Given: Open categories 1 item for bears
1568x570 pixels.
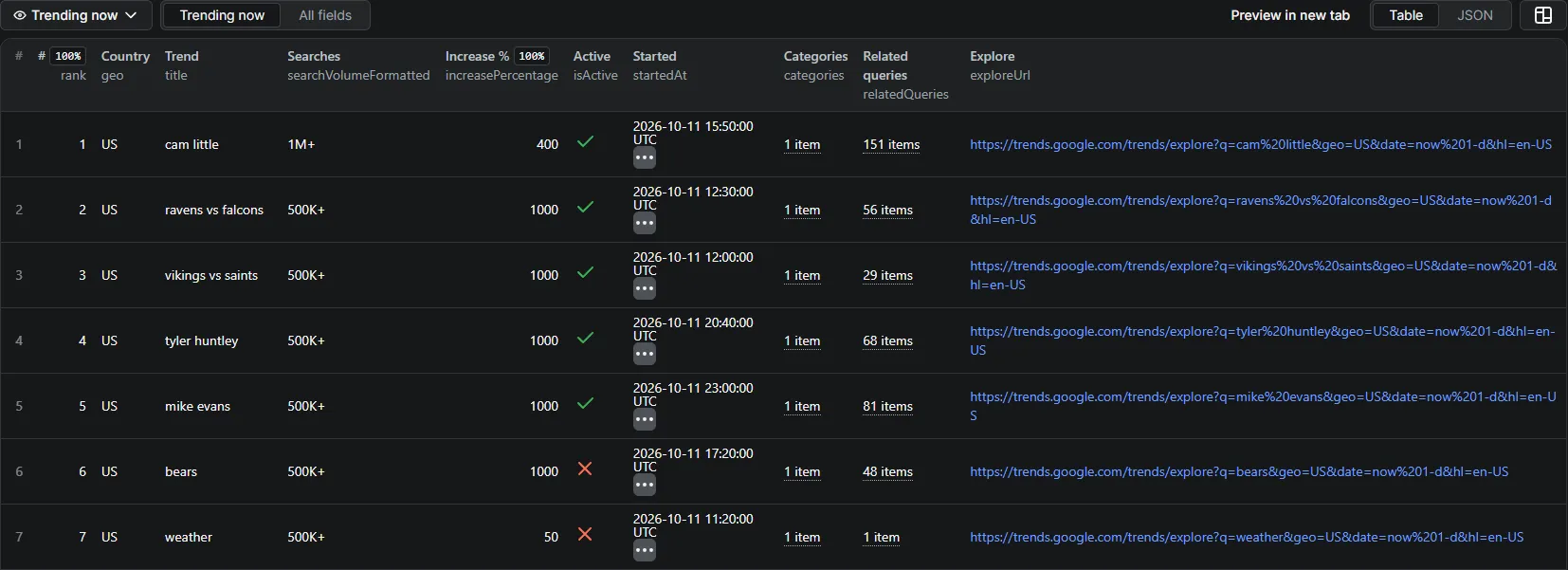Looking at the screenshot, I should [802, 472].
